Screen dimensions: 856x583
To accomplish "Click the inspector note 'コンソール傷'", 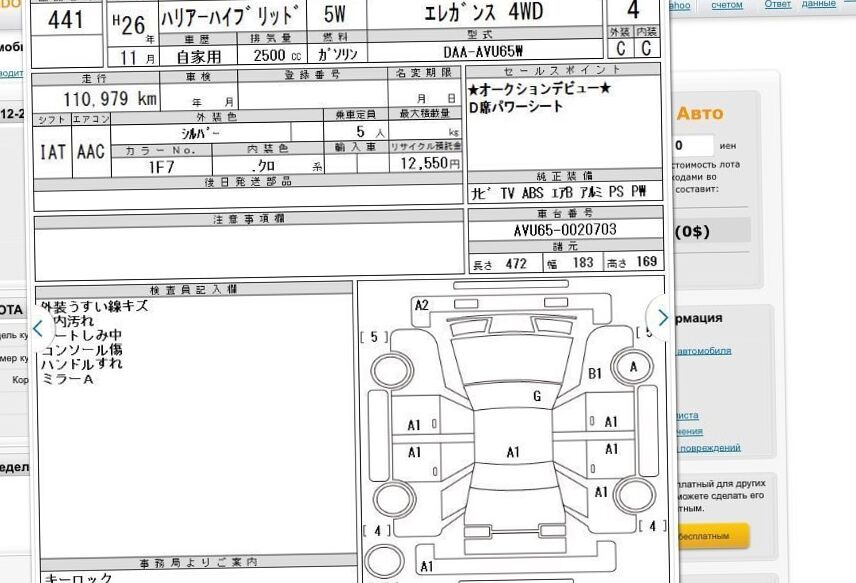I will [x=82, y=349].
